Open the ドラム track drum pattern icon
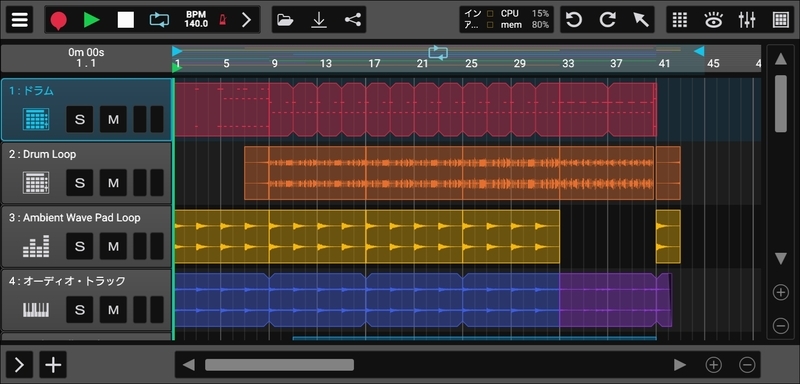The image size is (800, 384). tap(36, 119)
